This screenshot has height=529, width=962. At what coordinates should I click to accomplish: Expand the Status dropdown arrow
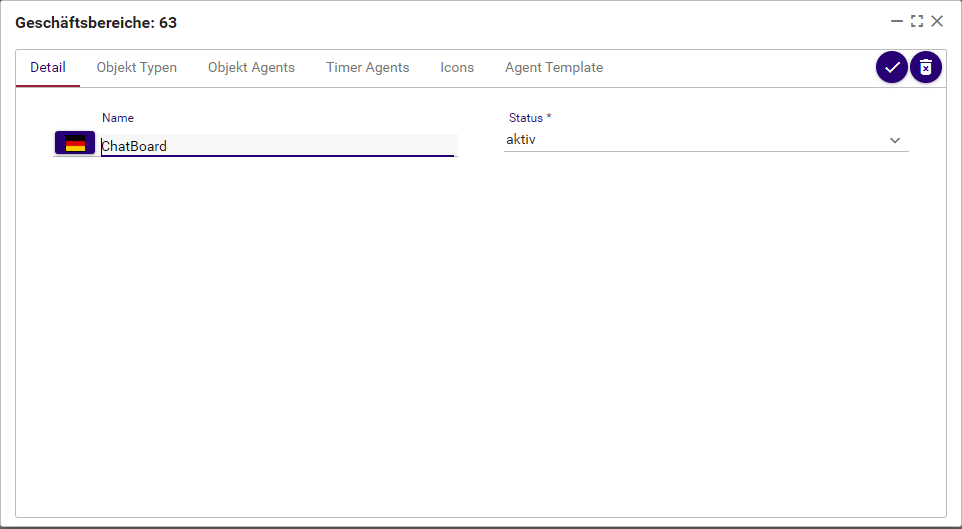pos(895,141)
